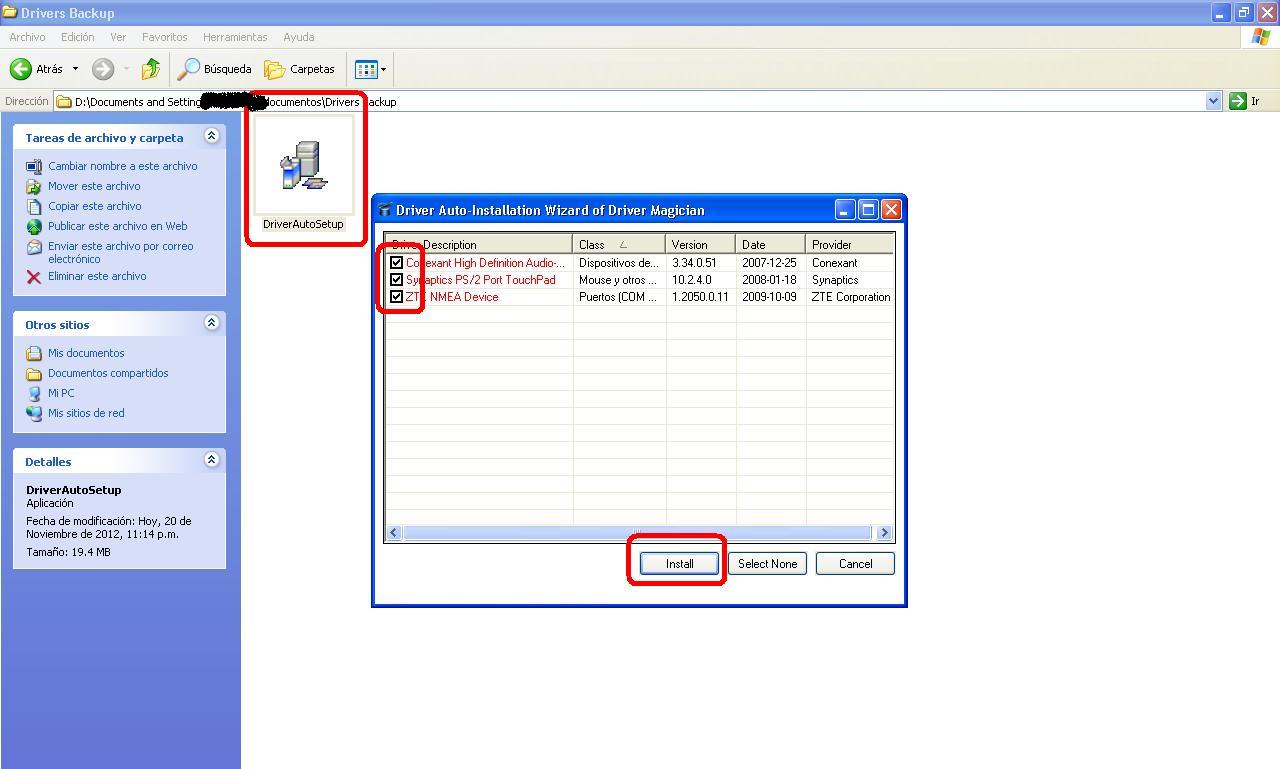The image size is (1280, 769).
Task: Click the Ir go button
Action: tap(1245, 101)
